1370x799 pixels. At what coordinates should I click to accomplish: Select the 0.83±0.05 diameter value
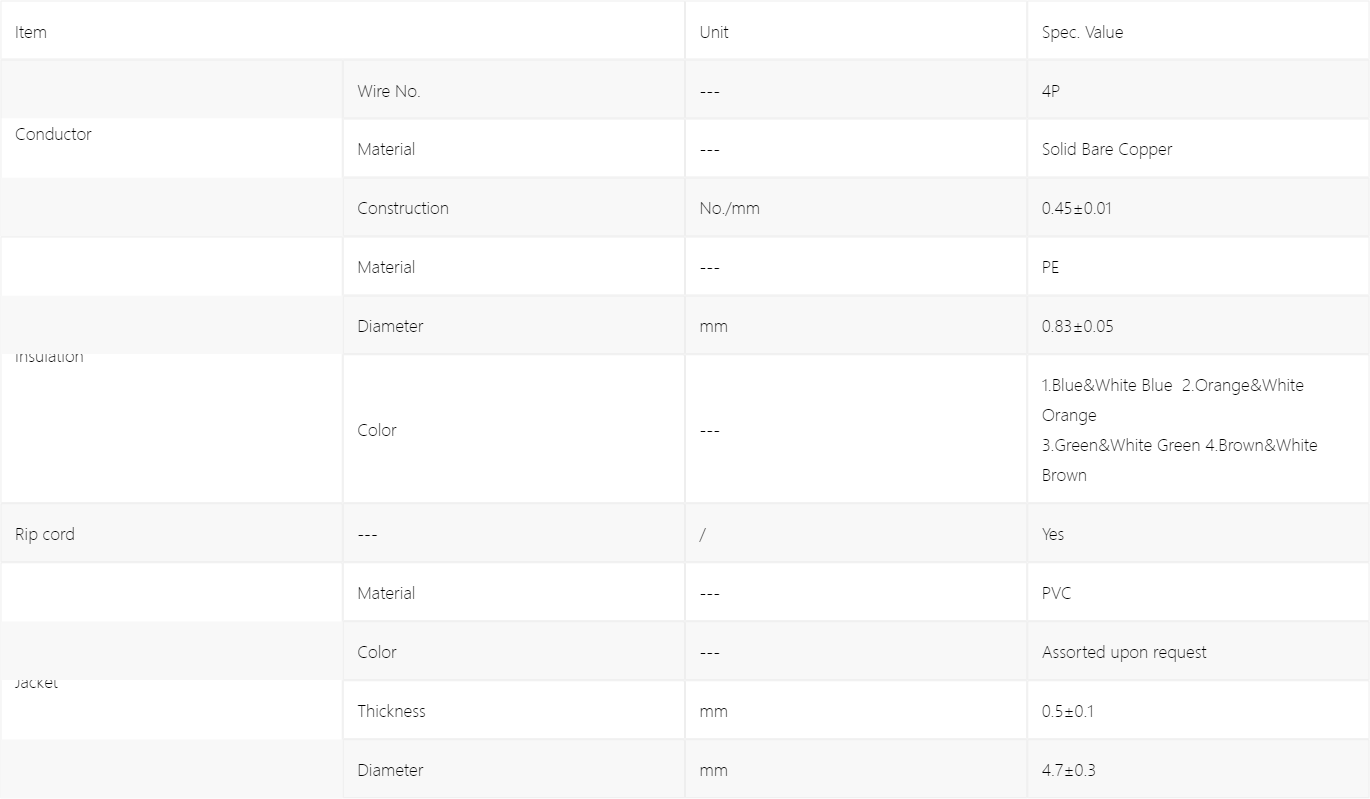click(1077, 326)
